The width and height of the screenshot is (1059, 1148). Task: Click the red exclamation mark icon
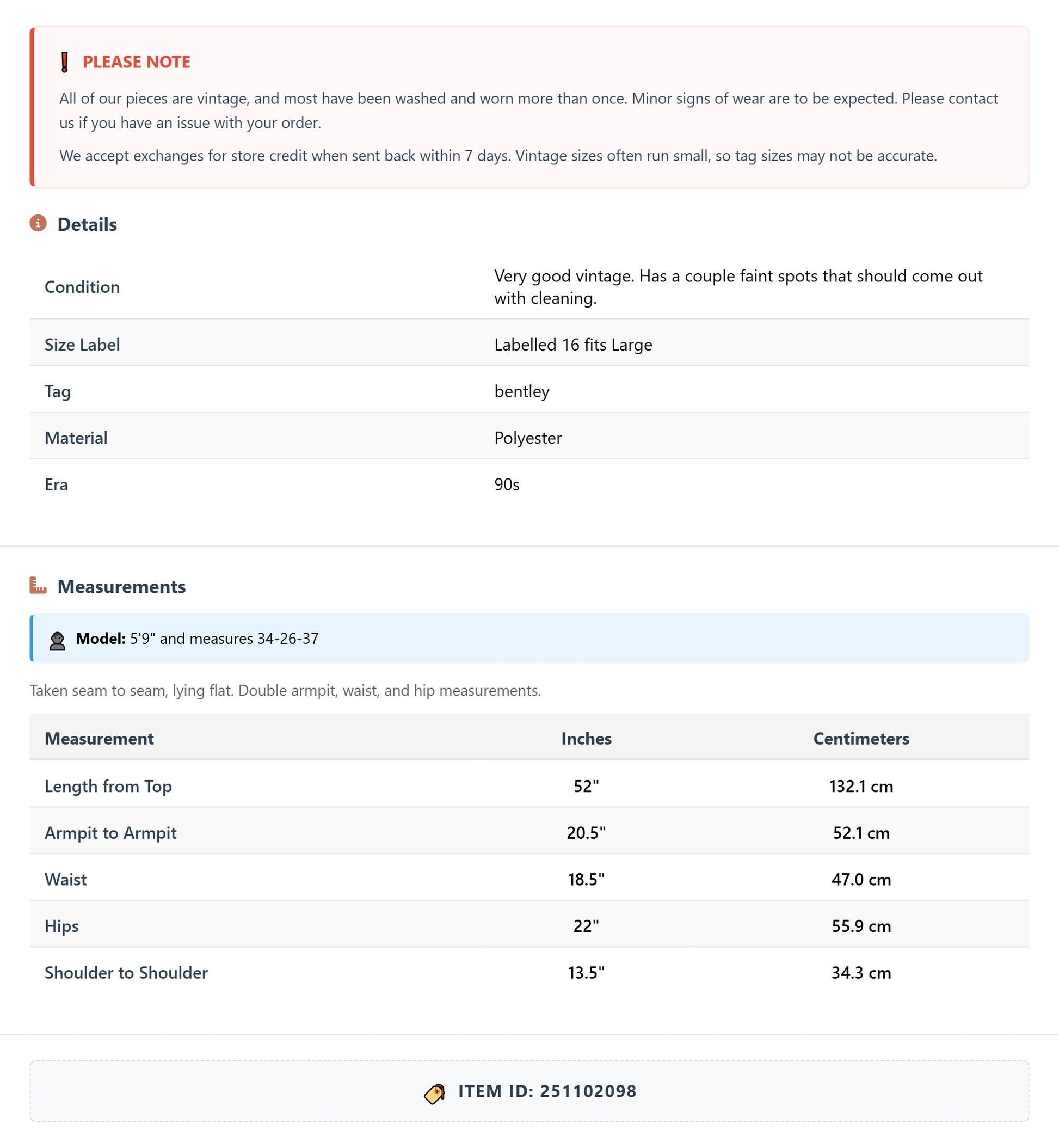coord(65,62)
